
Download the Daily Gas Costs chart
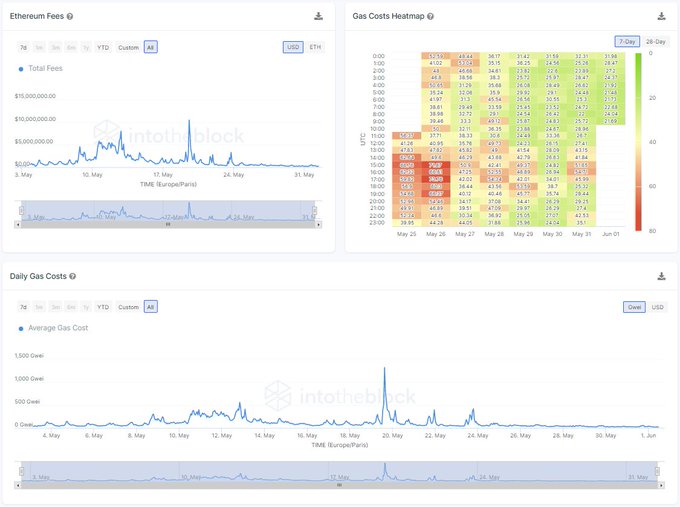(661, 276)
